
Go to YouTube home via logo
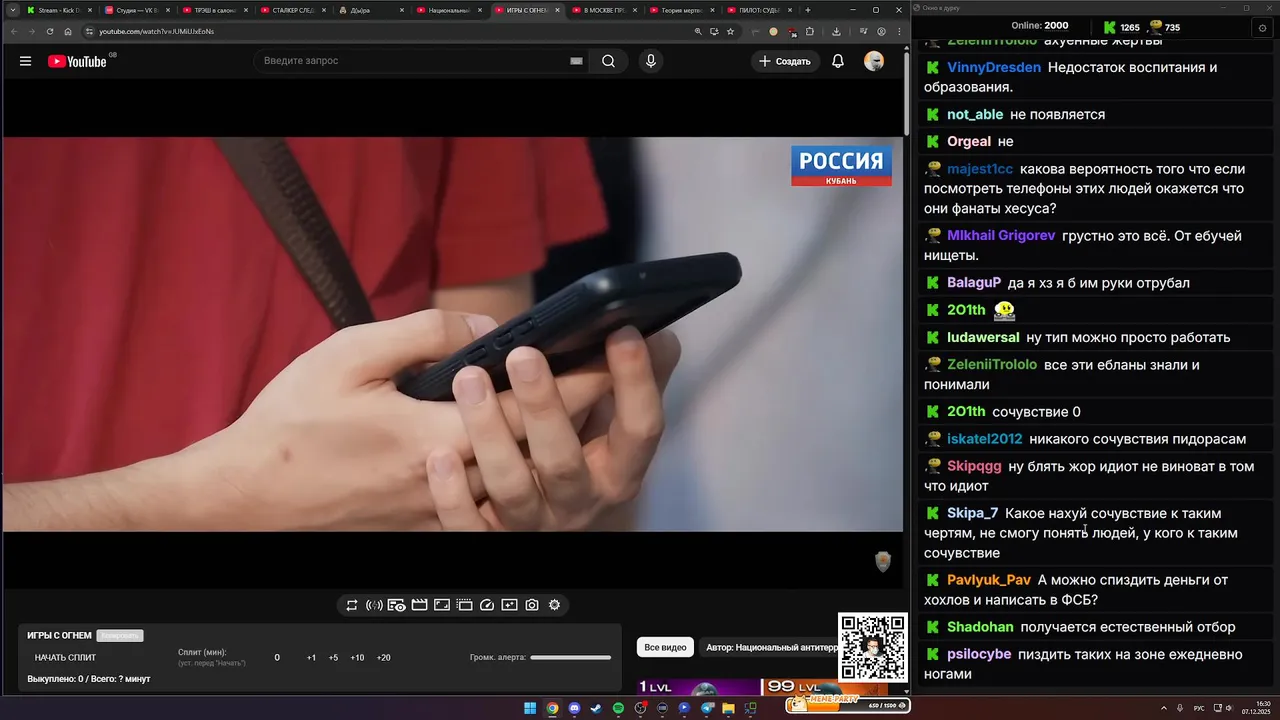pyautogui.click(x=77, y=61)
